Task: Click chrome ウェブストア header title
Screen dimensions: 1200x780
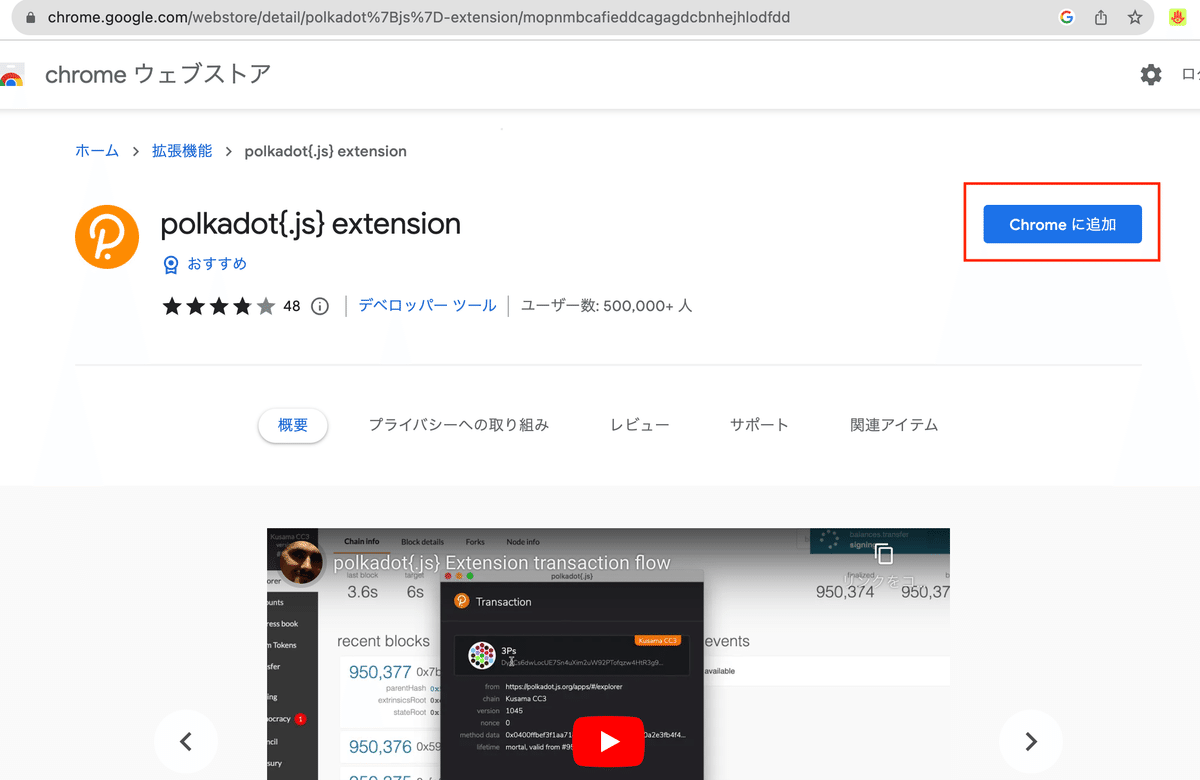Action: click(x=158, y=74)
